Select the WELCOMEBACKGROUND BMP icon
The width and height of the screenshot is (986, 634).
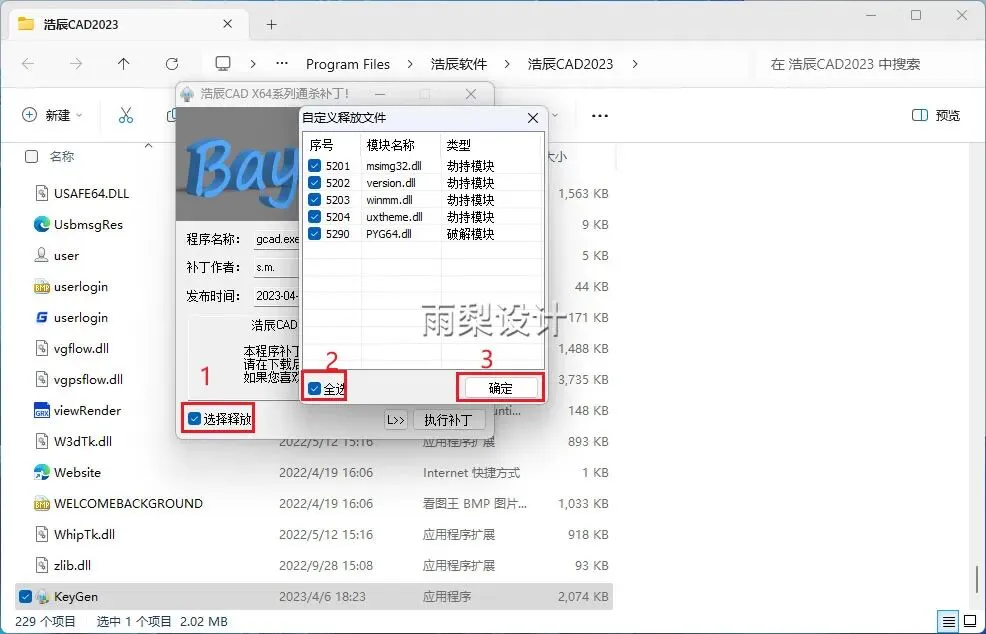tap(42, 504)
